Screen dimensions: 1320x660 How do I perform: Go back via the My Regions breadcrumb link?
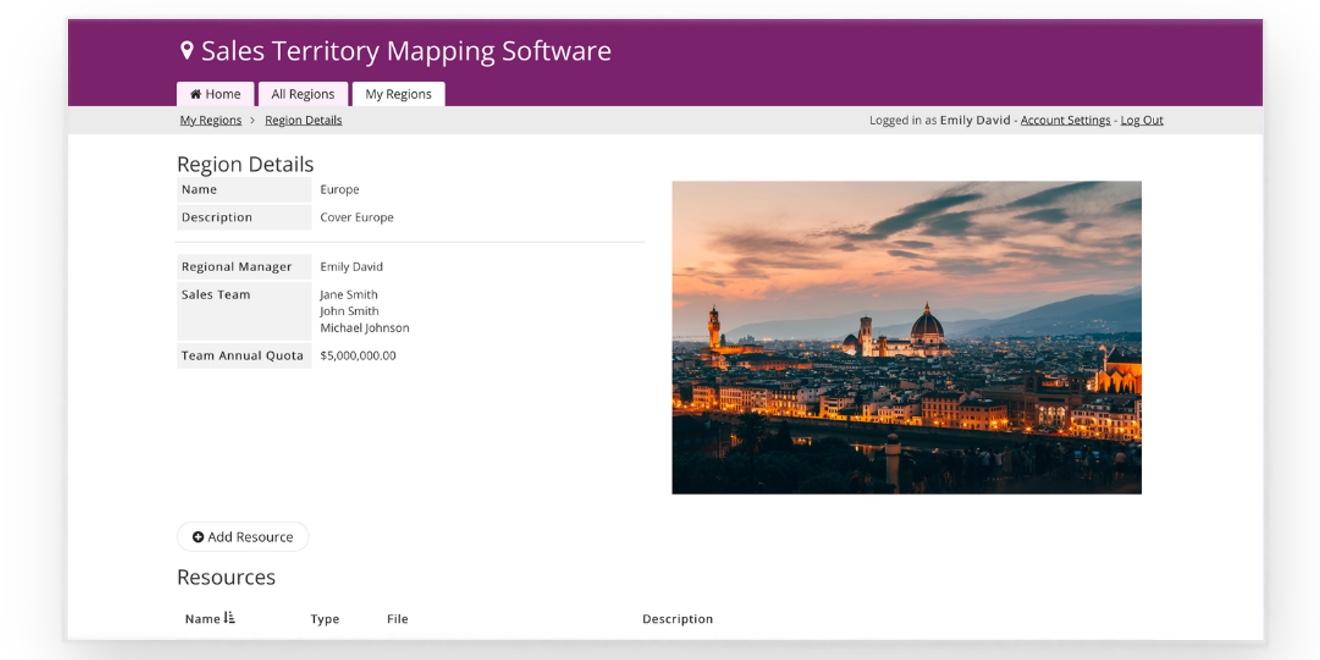coord(211,120)
